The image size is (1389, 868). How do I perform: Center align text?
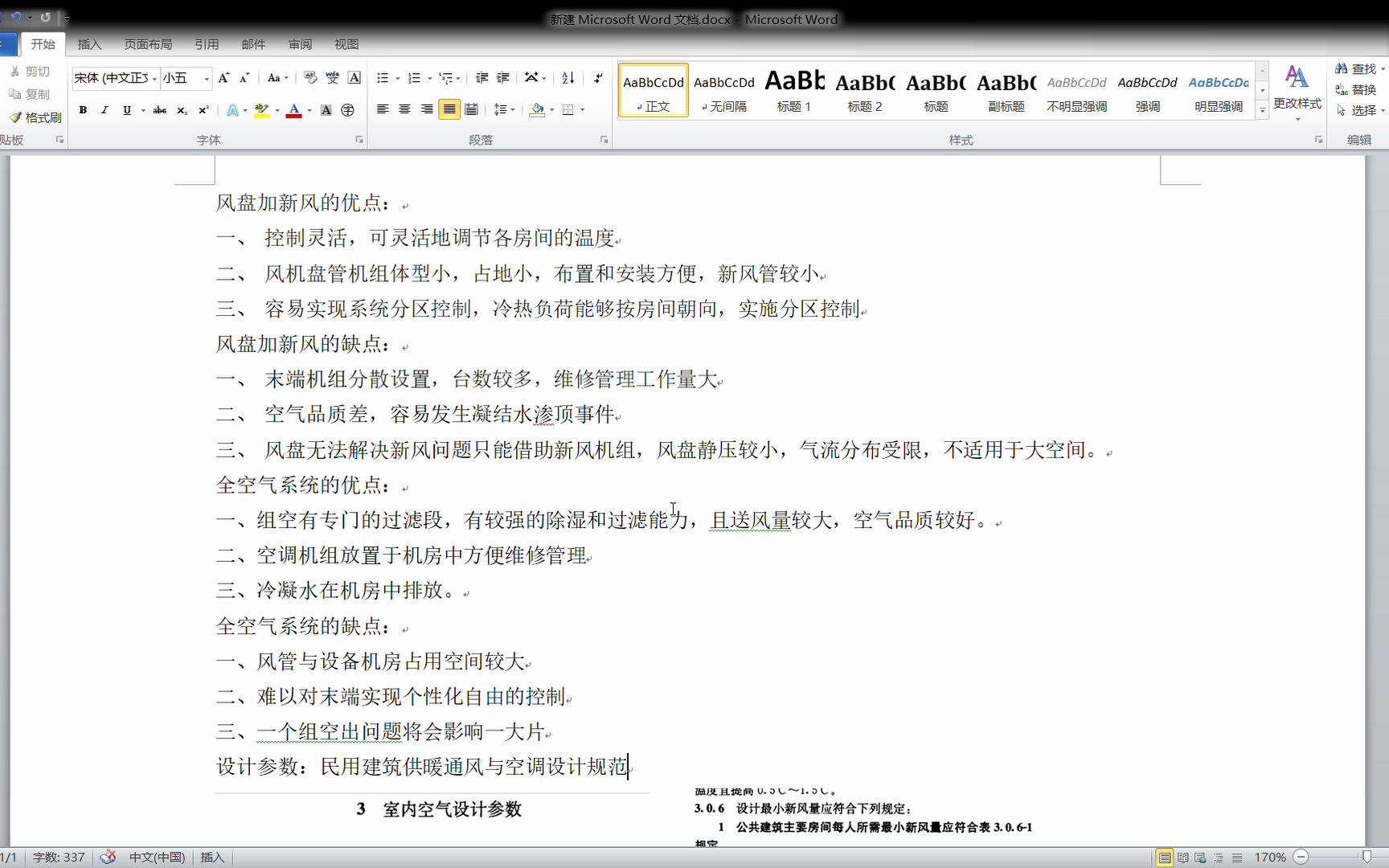point(405,109)
